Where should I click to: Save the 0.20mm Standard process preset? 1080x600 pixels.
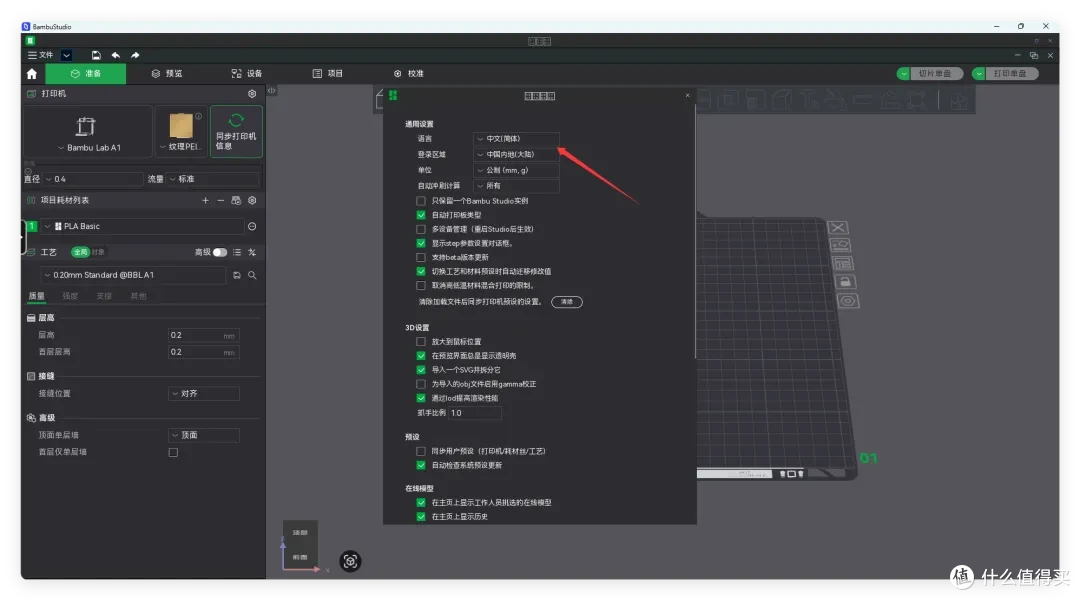pos(236,275)
